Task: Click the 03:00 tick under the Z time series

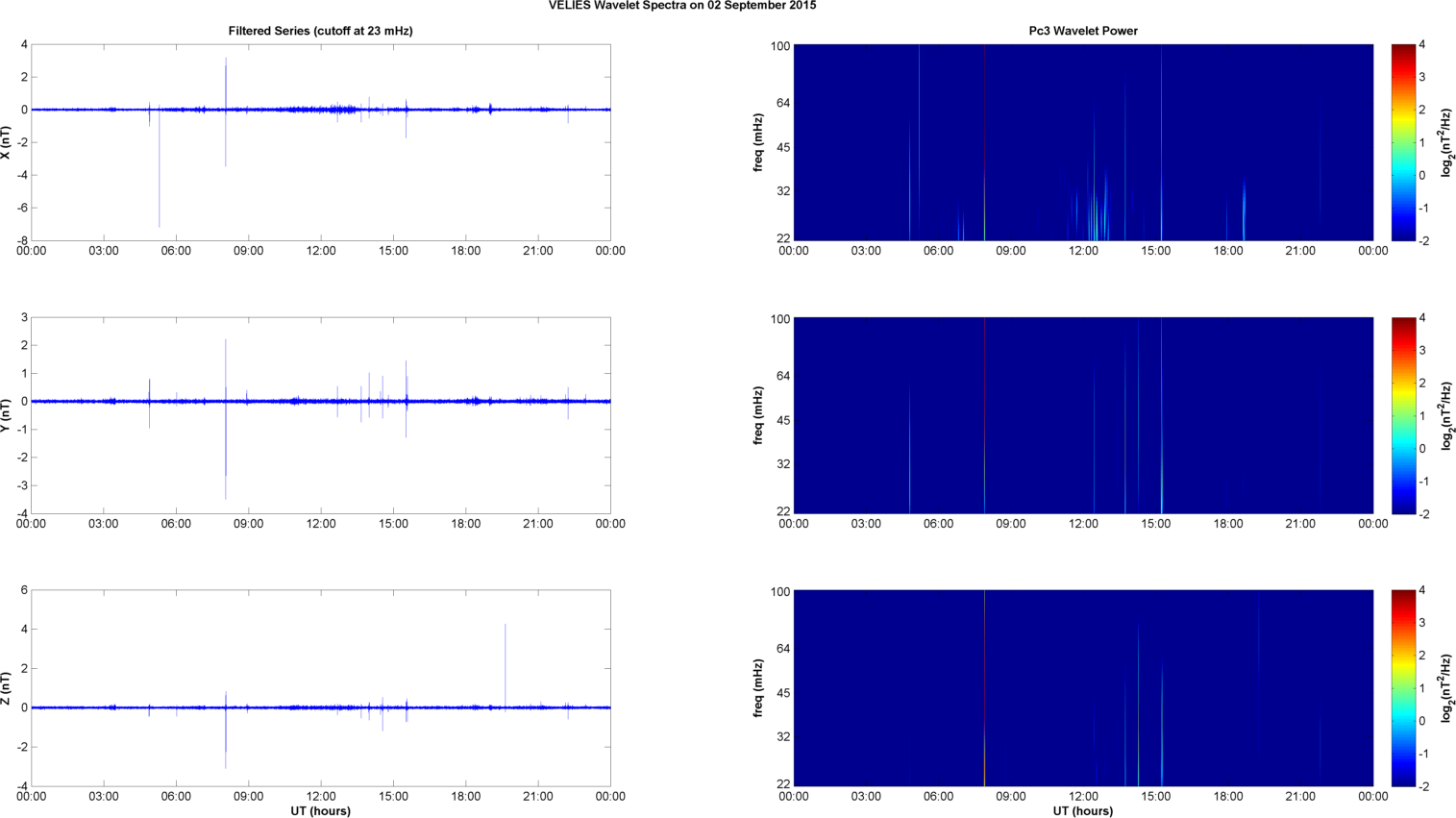Action: (104, 797)
